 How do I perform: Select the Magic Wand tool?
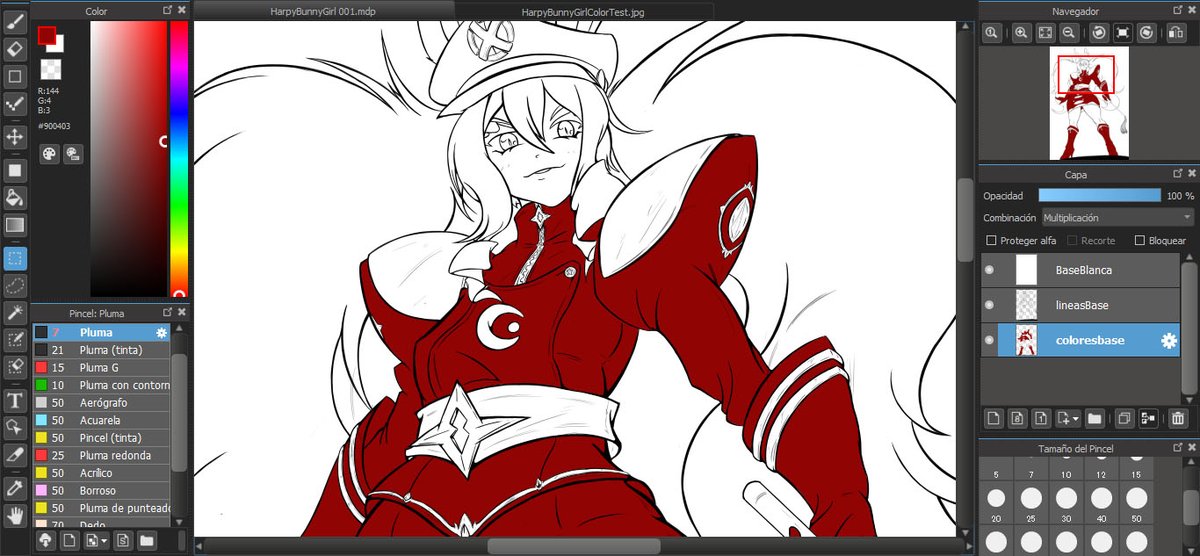(15, 315)
